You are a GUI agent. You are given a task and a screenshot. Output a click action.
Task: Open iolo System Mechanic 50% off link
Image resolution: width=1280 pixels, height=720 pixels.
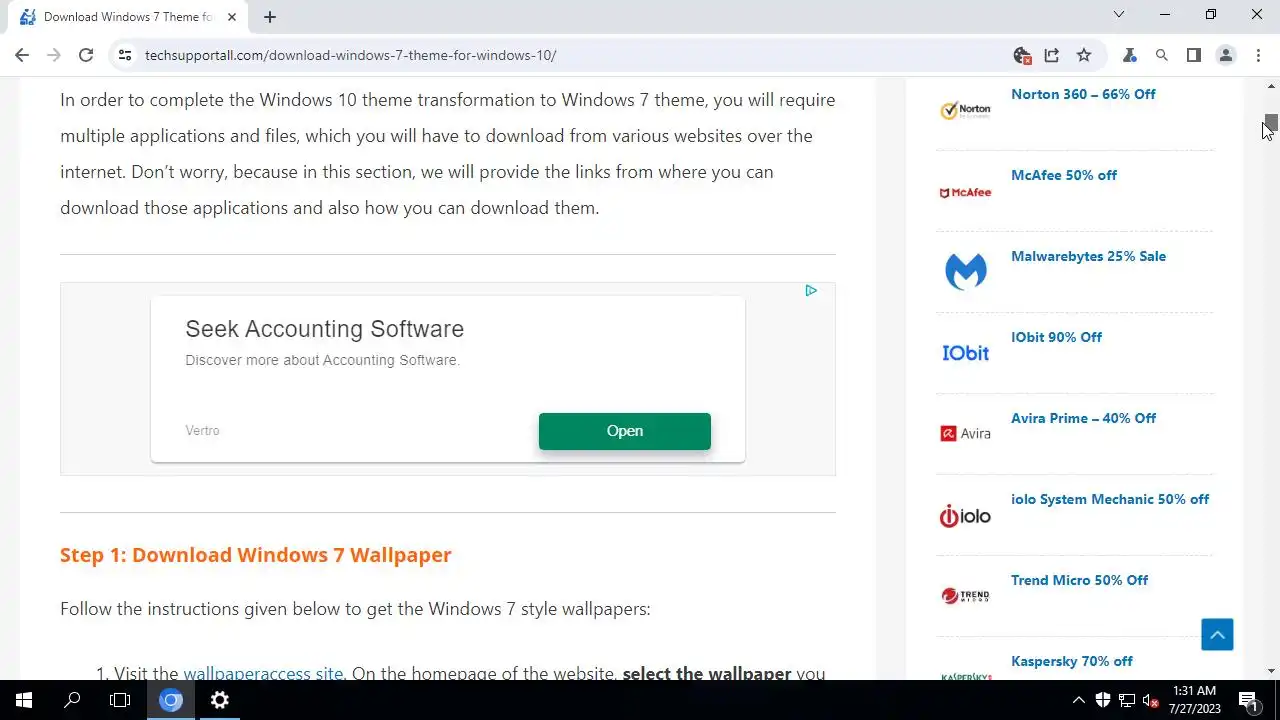pos(1110,499)
